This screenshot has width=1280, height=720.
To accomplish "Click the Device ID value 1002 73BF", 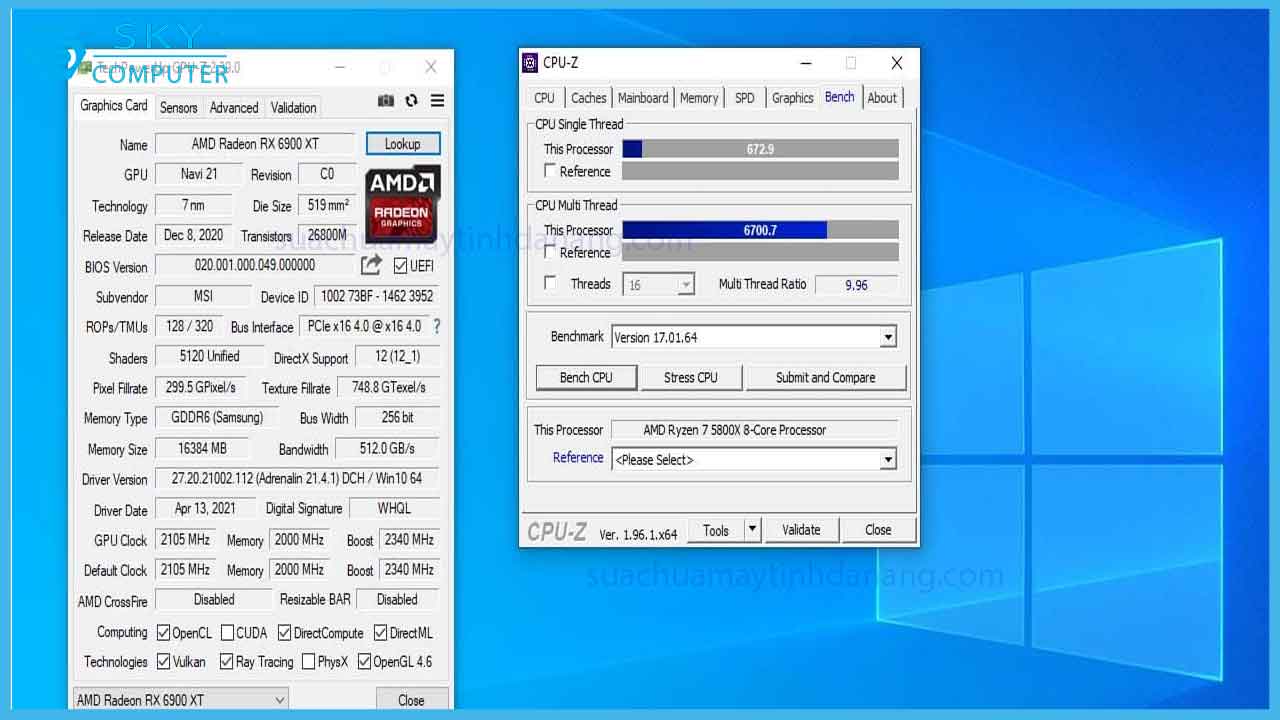I will (377, 296).
